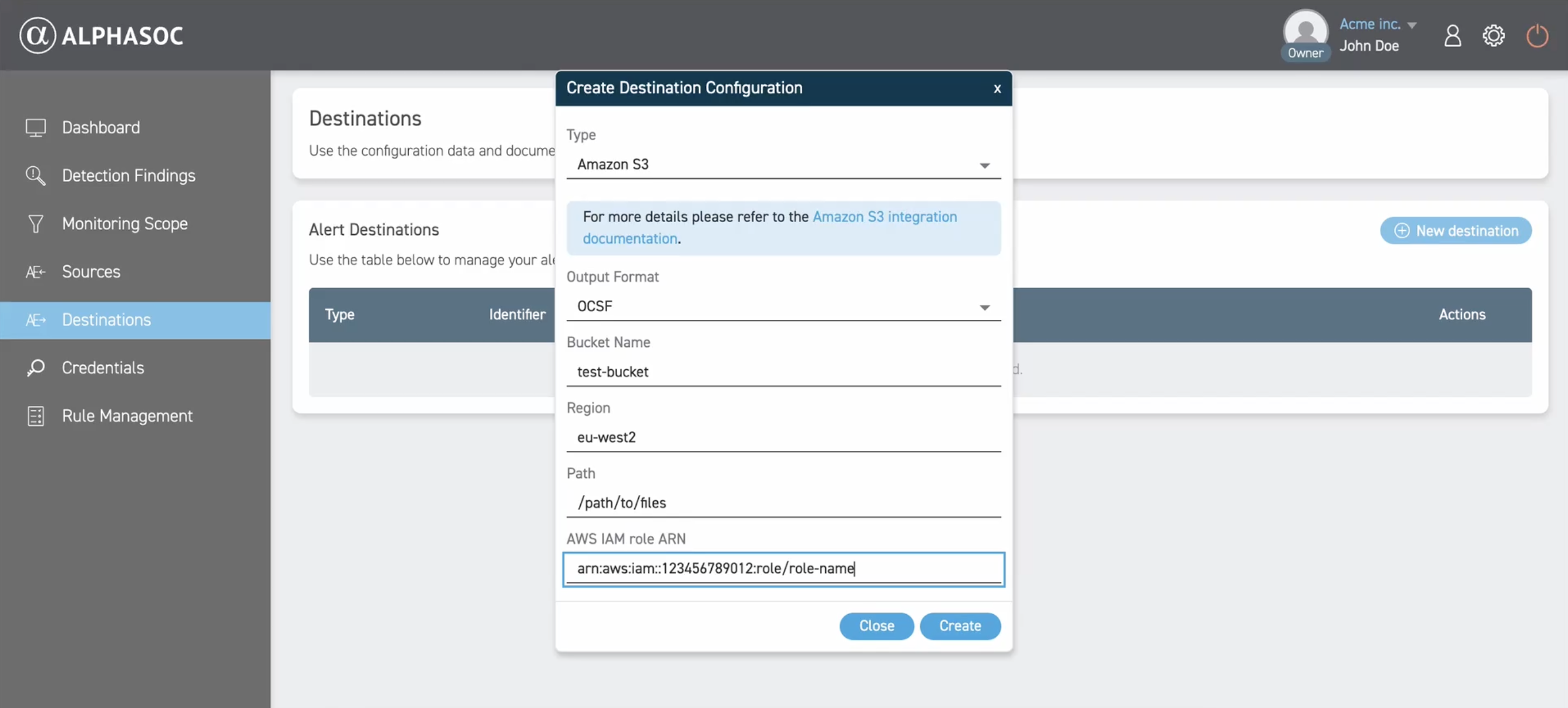Expand the Type dropdown showing Amazon S3
This screenshot has height=708, width=1568.
(783, 164)
